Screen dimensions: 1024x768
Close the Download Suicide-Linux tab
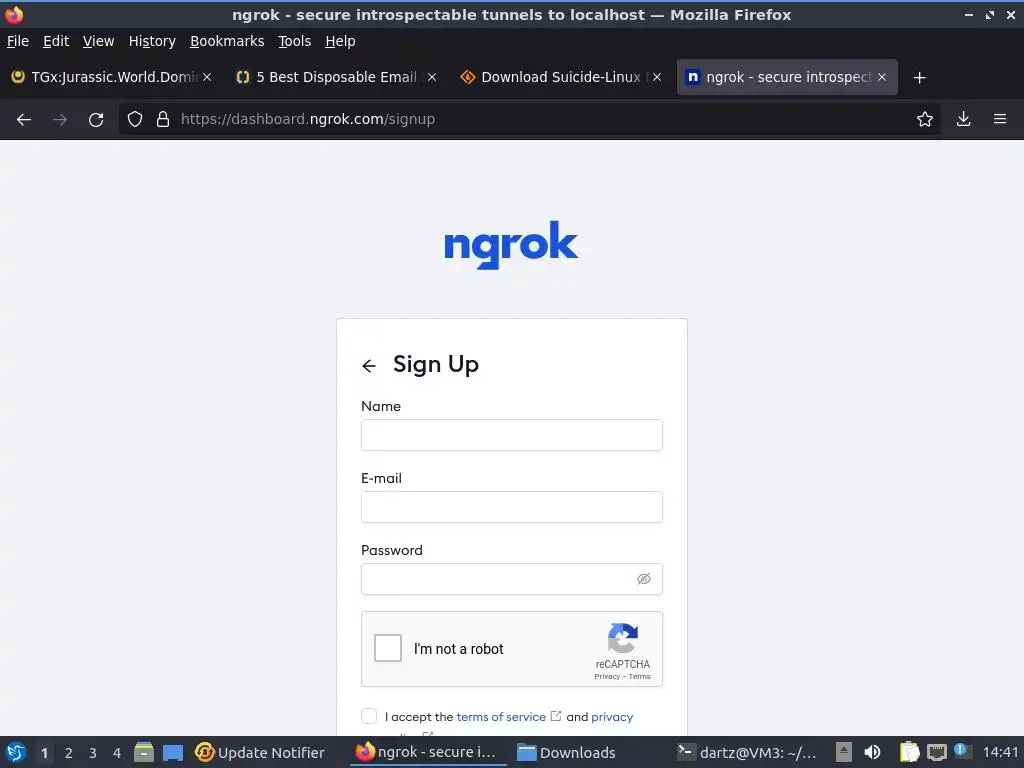tap(657, 77)
